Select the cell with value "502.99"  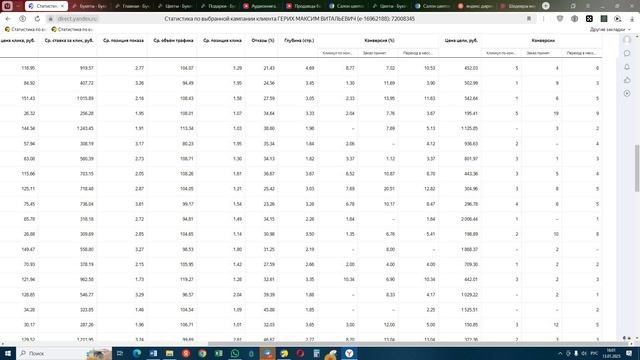471,83
